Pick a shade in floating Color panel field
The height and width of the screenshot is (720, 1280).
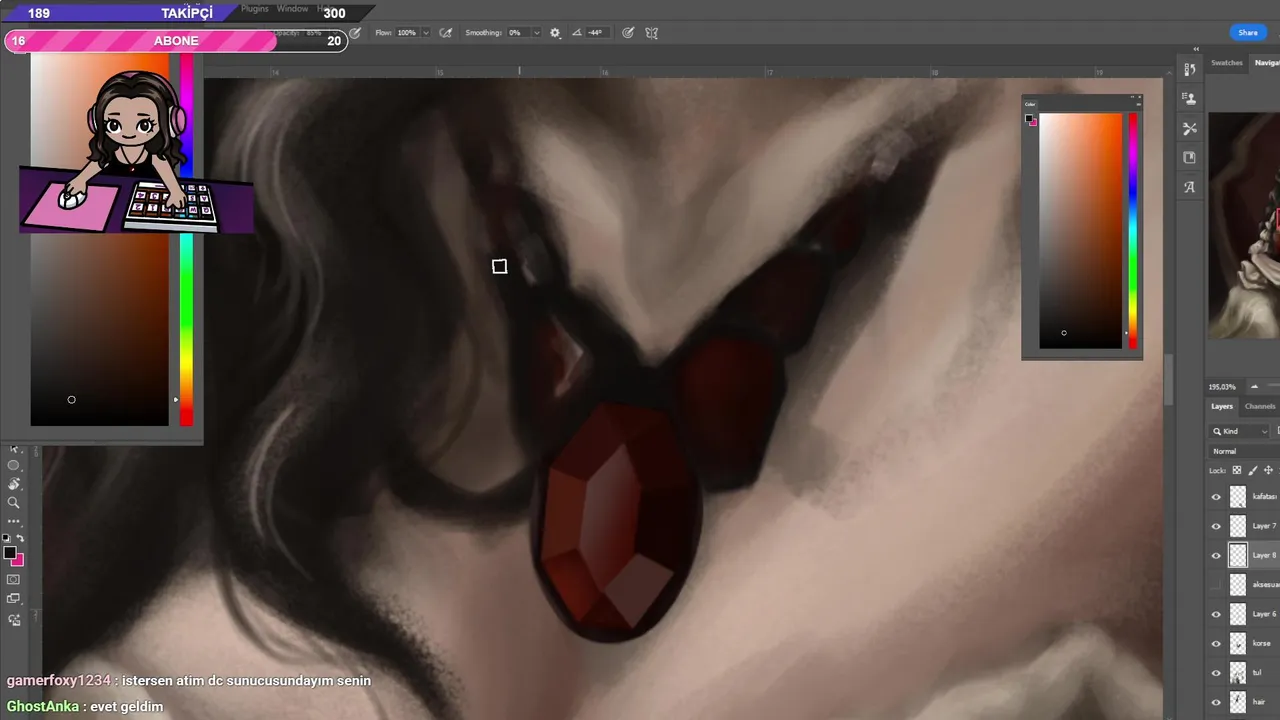coord(1080,230)
